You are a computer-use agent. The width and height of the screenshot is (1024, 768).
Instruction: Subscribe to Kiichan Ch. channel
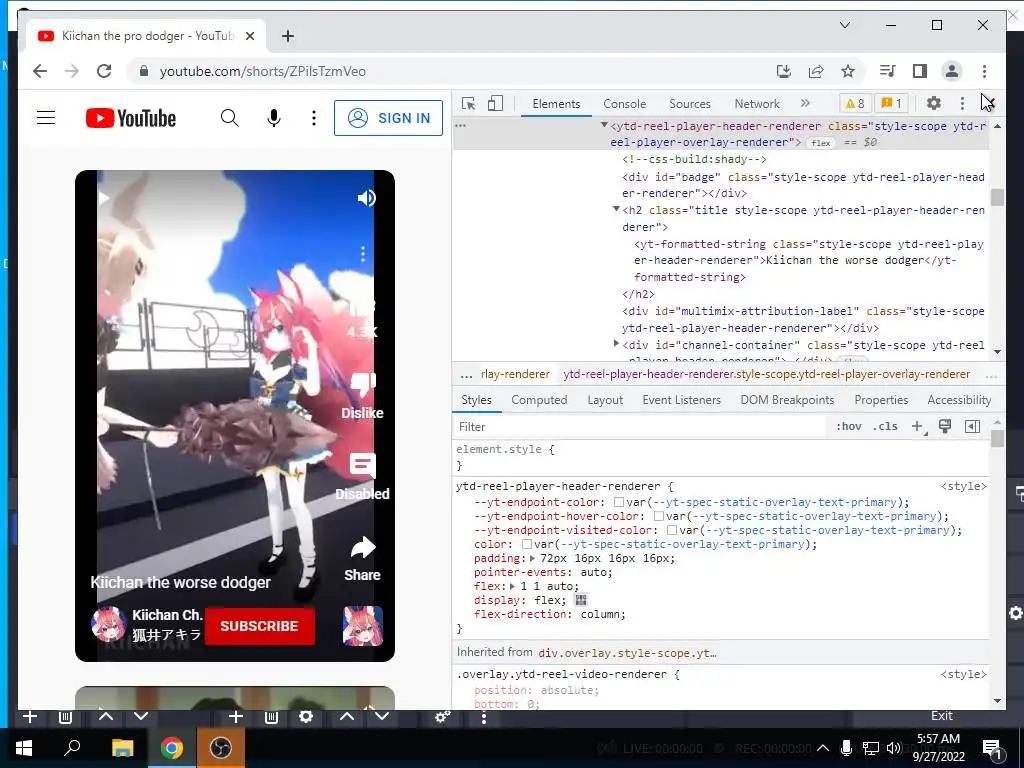click(260, 626)
